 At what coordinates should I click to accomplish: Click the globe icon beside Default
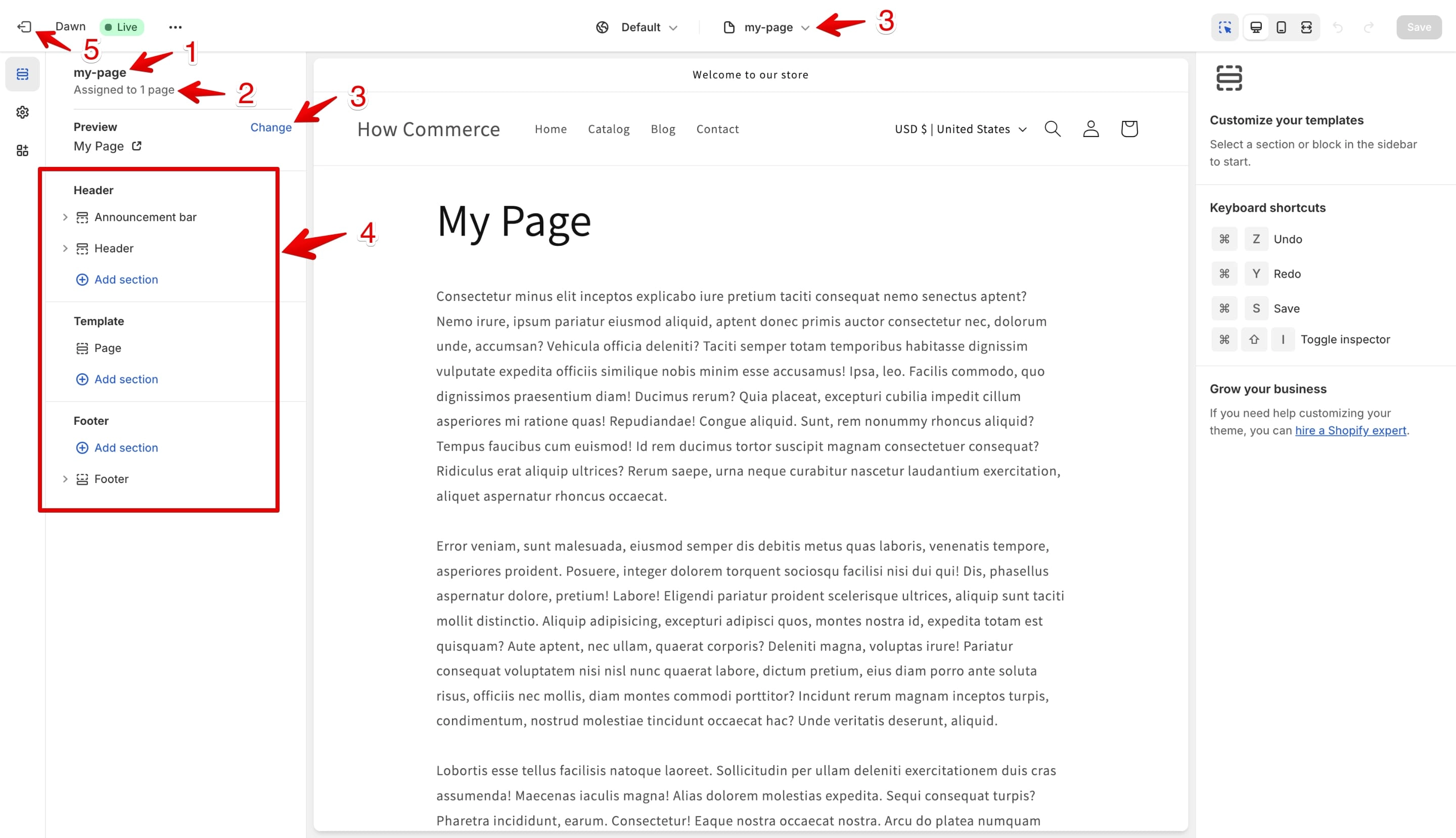pos(602,27)
